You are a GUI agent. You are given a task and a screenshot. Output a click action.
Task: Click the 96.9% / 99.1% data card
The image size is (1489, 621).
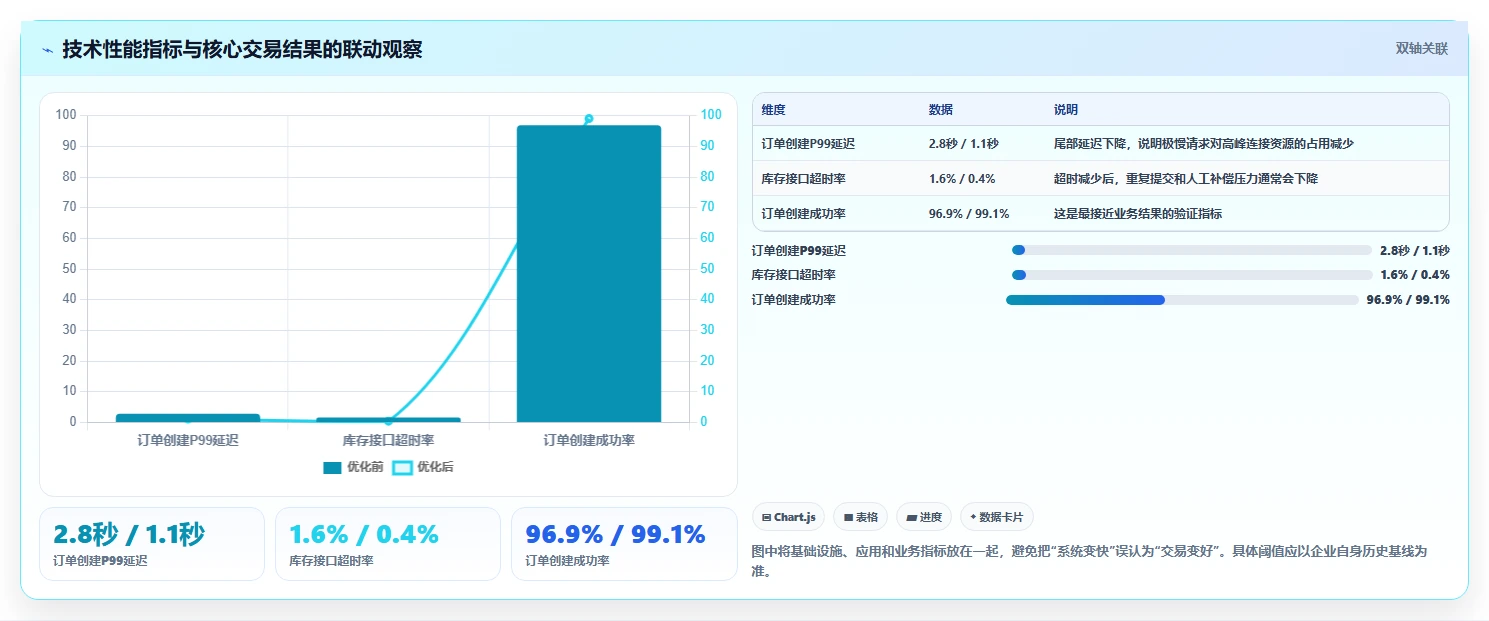pyautogui.click(x=624, y=544)
